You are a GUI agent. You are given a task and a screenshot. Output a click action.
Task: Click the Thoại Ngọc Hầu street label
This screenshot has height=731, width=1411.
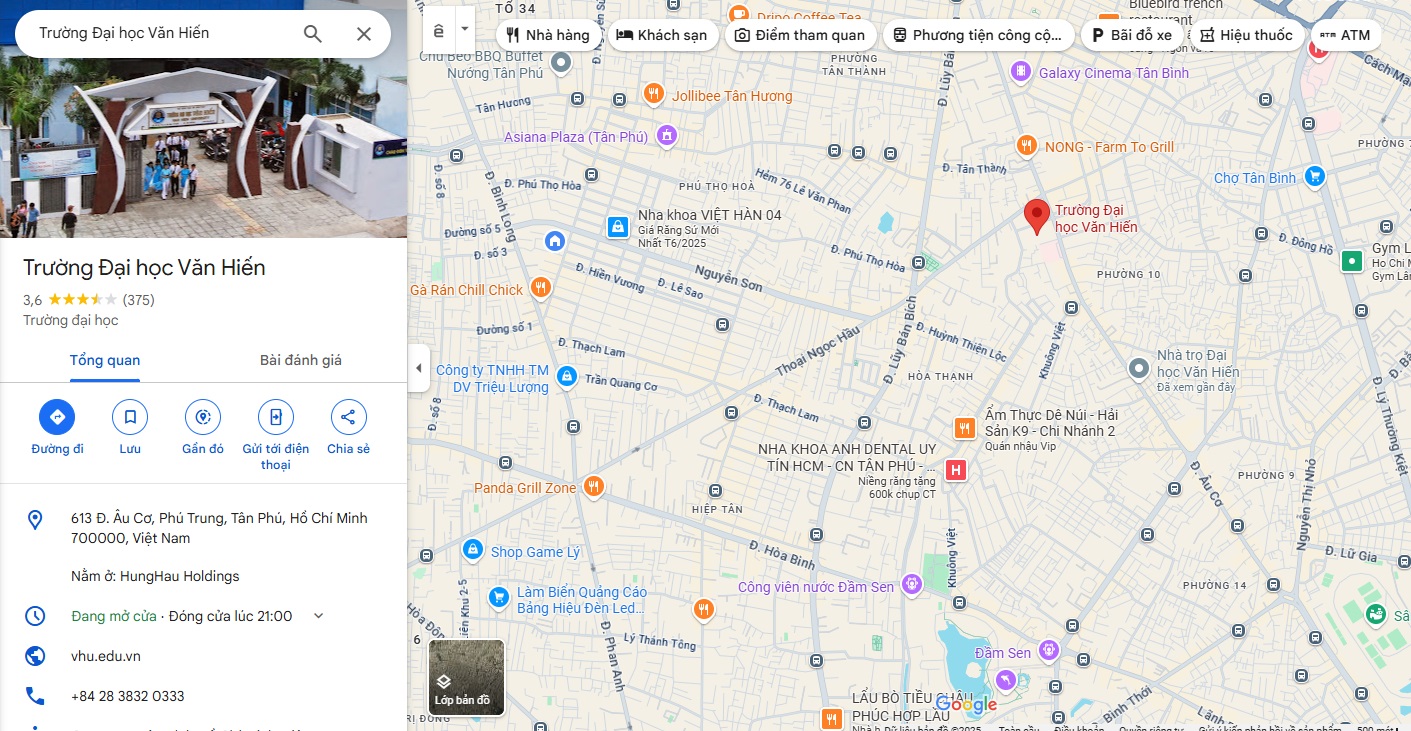tap(816, 352)
